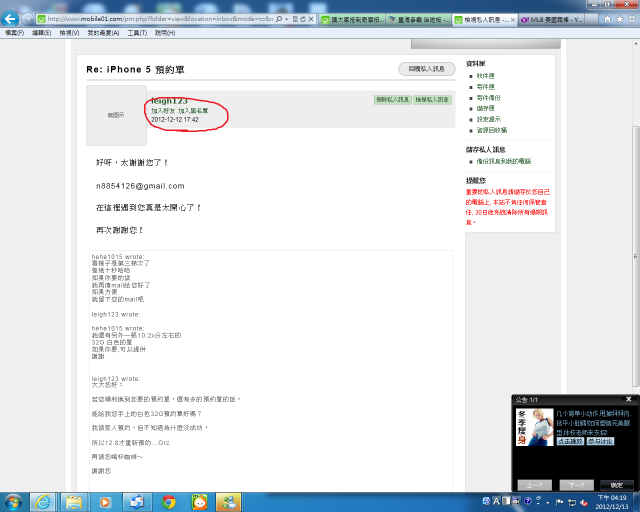The image size is (640, 512).
Task: Open the 我的最愛(A) menu
Action: tap(103, 33)
